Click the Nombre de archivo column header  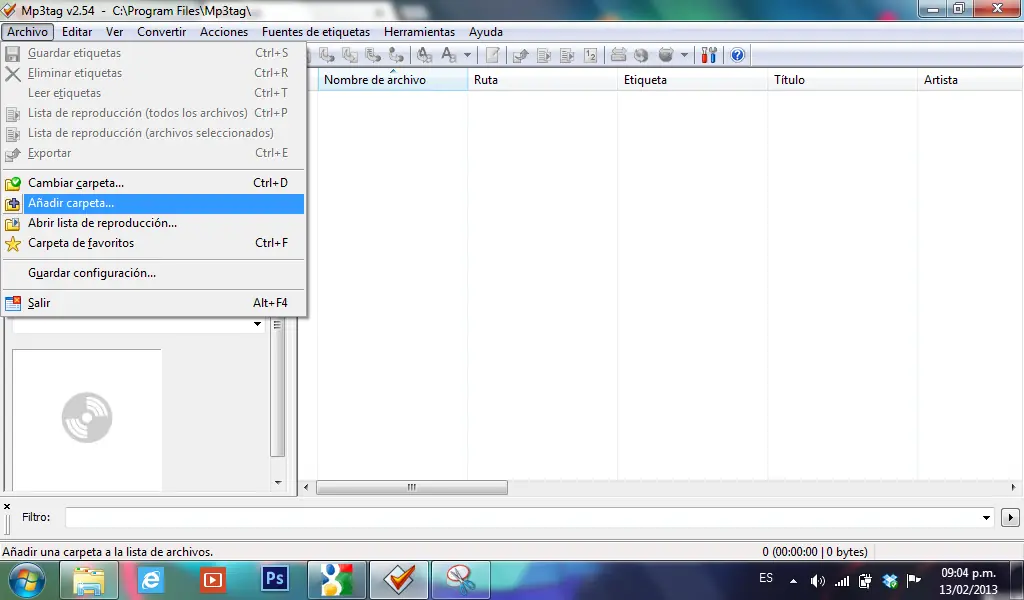(392, 80)
